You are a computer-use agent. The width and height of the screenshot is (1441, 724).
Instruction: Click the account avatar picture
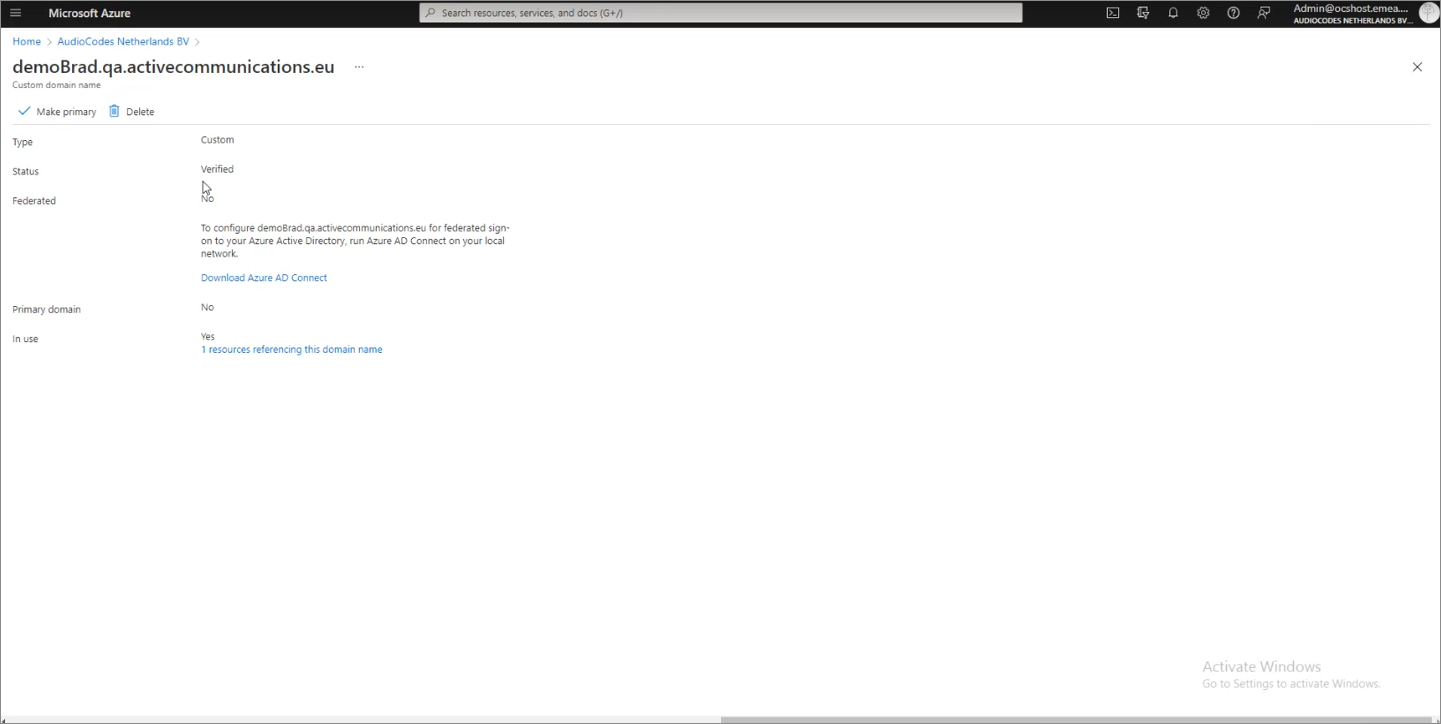pyautogui.click(x=1429, y=12)
